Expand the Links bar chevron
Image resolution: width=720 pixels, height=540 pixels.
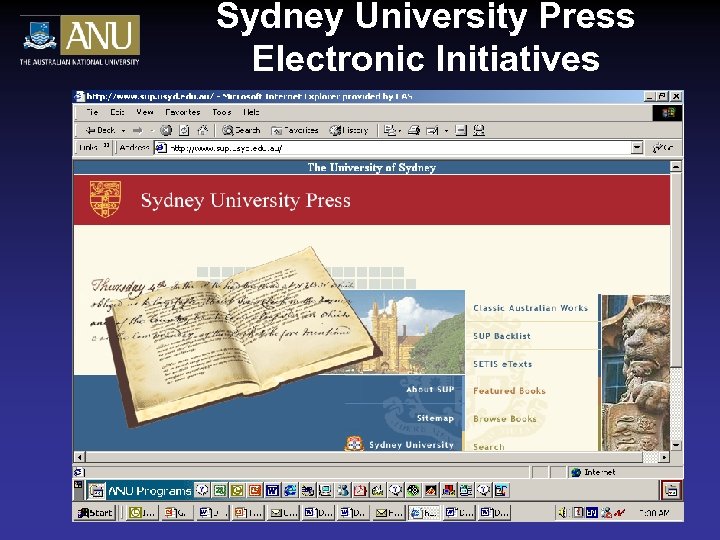(x=107, y=146)
